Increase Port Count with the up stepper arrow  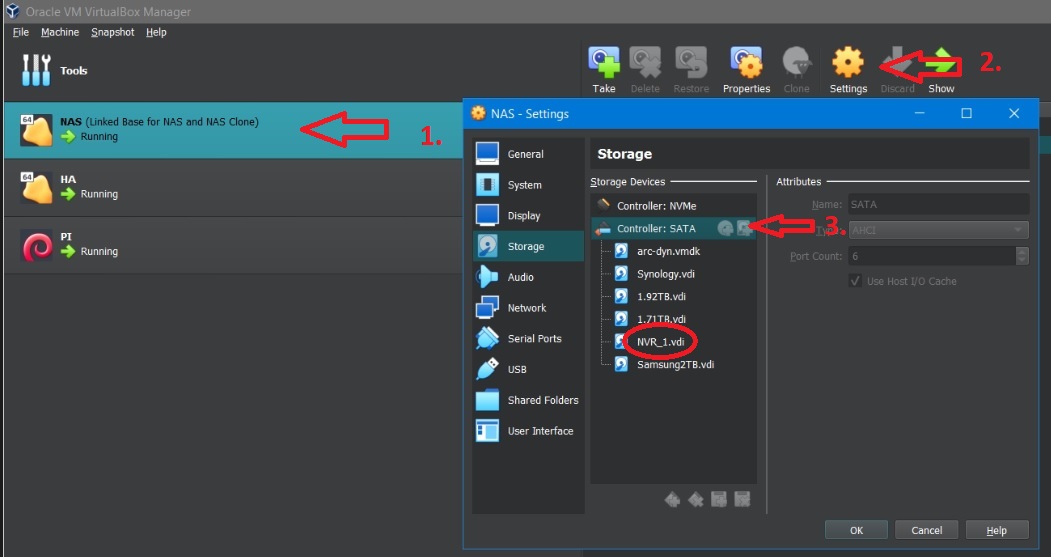[1022, 251]
